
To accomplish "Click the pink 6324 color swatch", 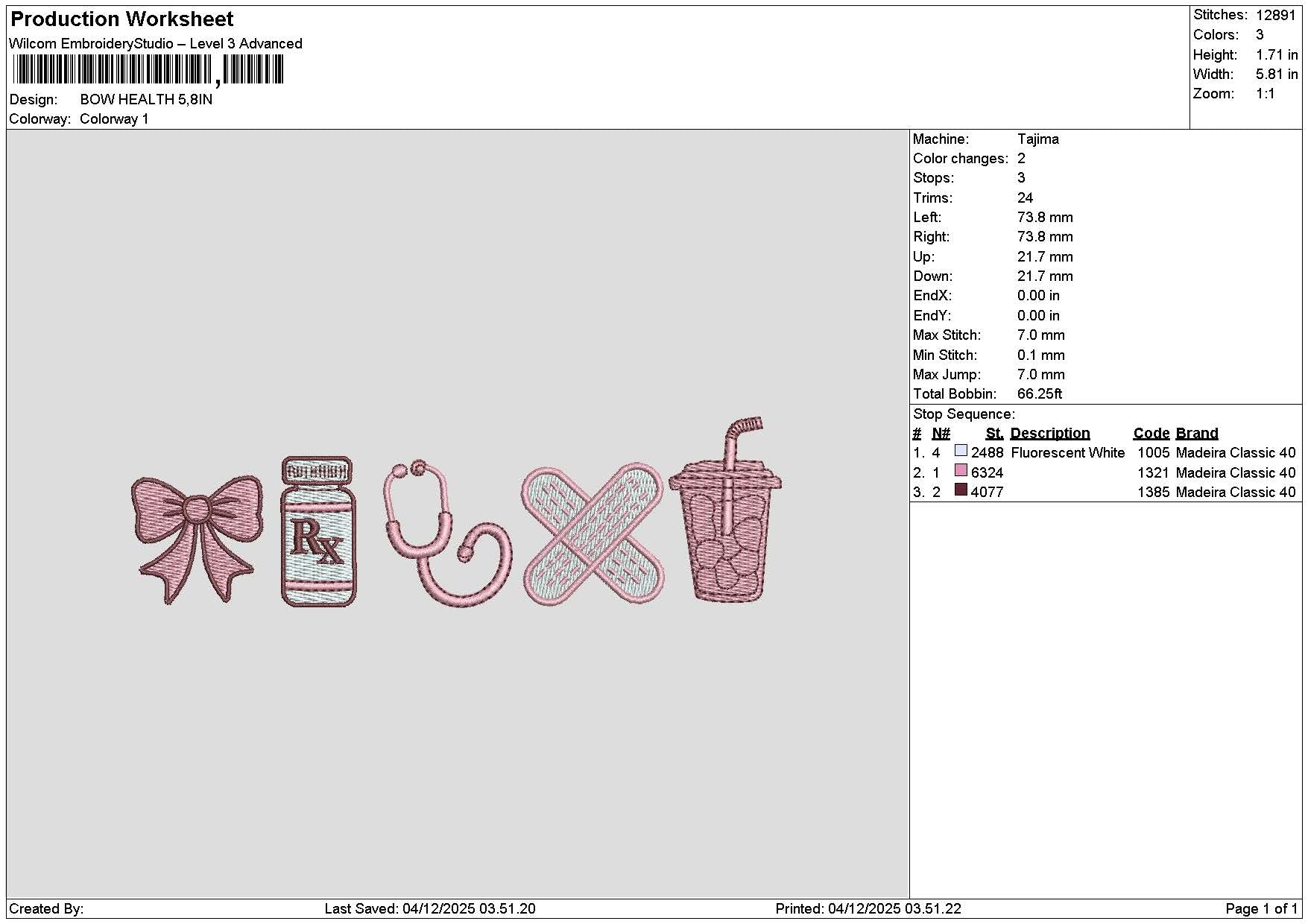I will pyautogui.click(x=961, y=471).
